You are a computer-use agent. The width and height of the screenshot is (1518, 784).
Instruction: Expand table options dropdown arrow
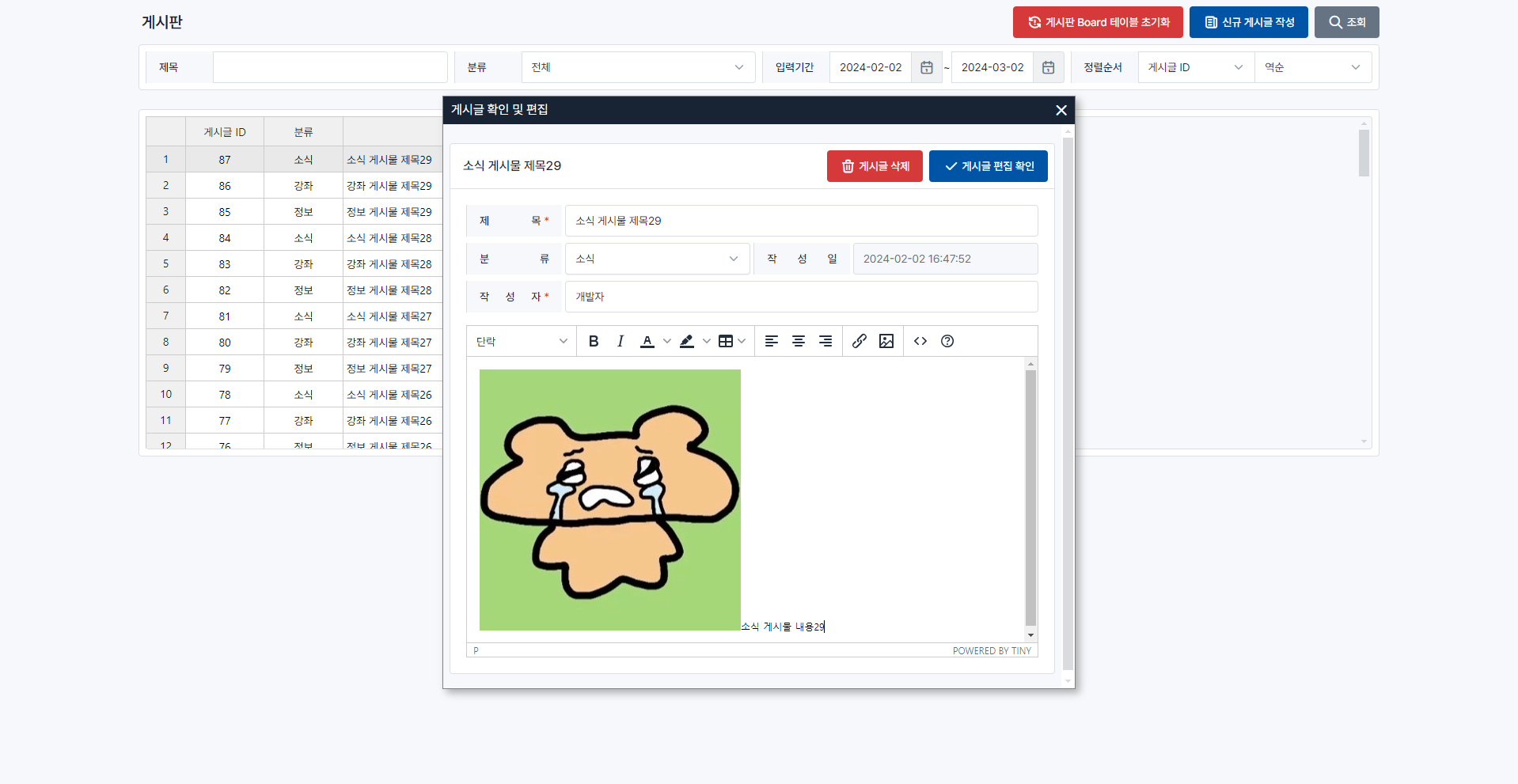[x=742, y=341]
